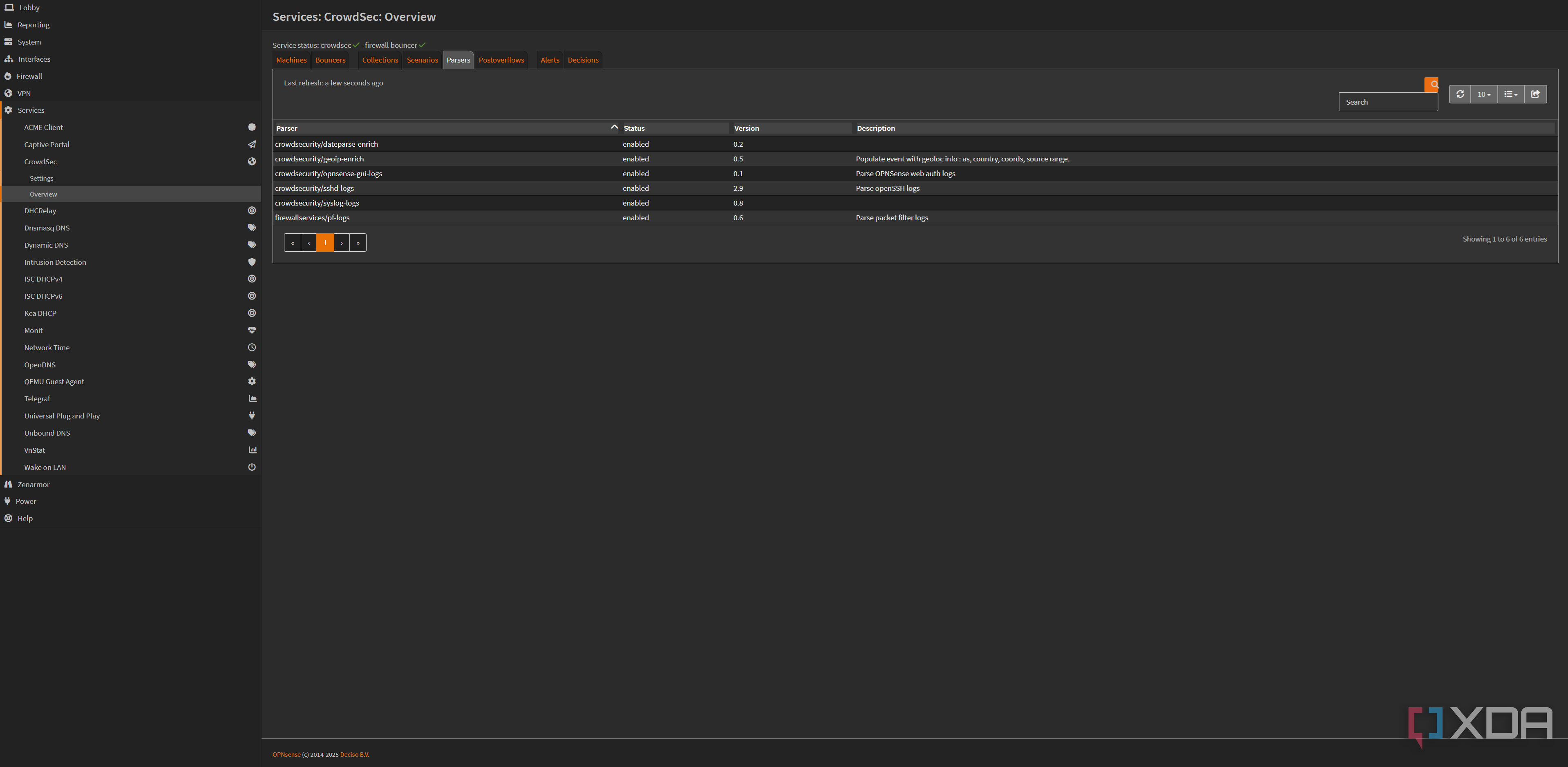
Task: Click the CrowdSec globe icon
Action: [x=252, y=161]
